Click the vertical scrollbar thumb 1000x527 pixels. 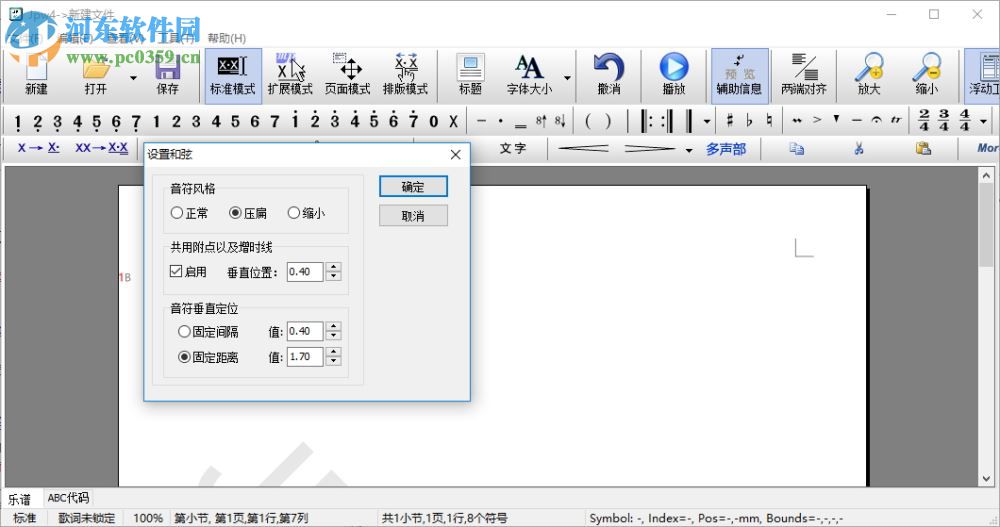coord(987,226)
